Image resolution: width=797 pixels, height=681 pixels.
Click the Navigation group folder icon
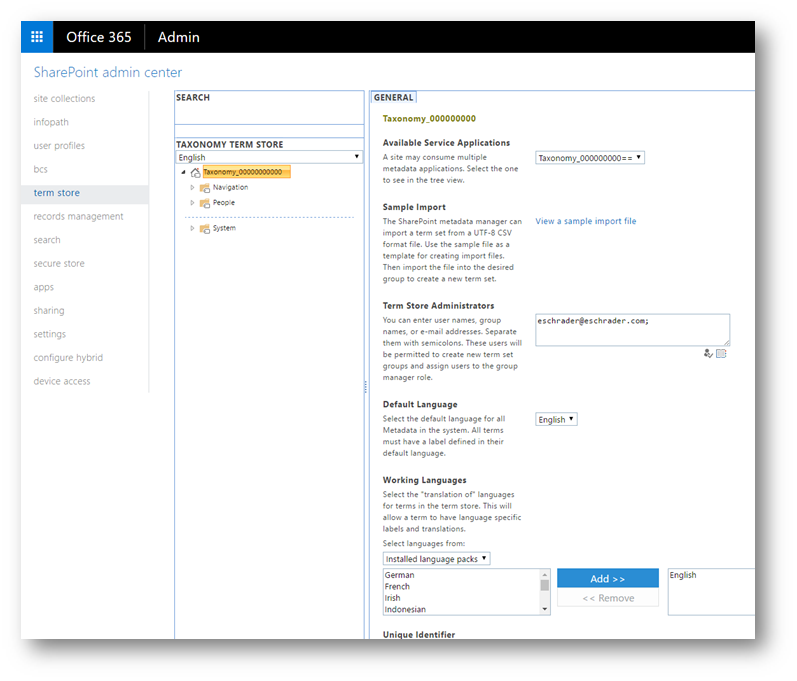point(205,188)
